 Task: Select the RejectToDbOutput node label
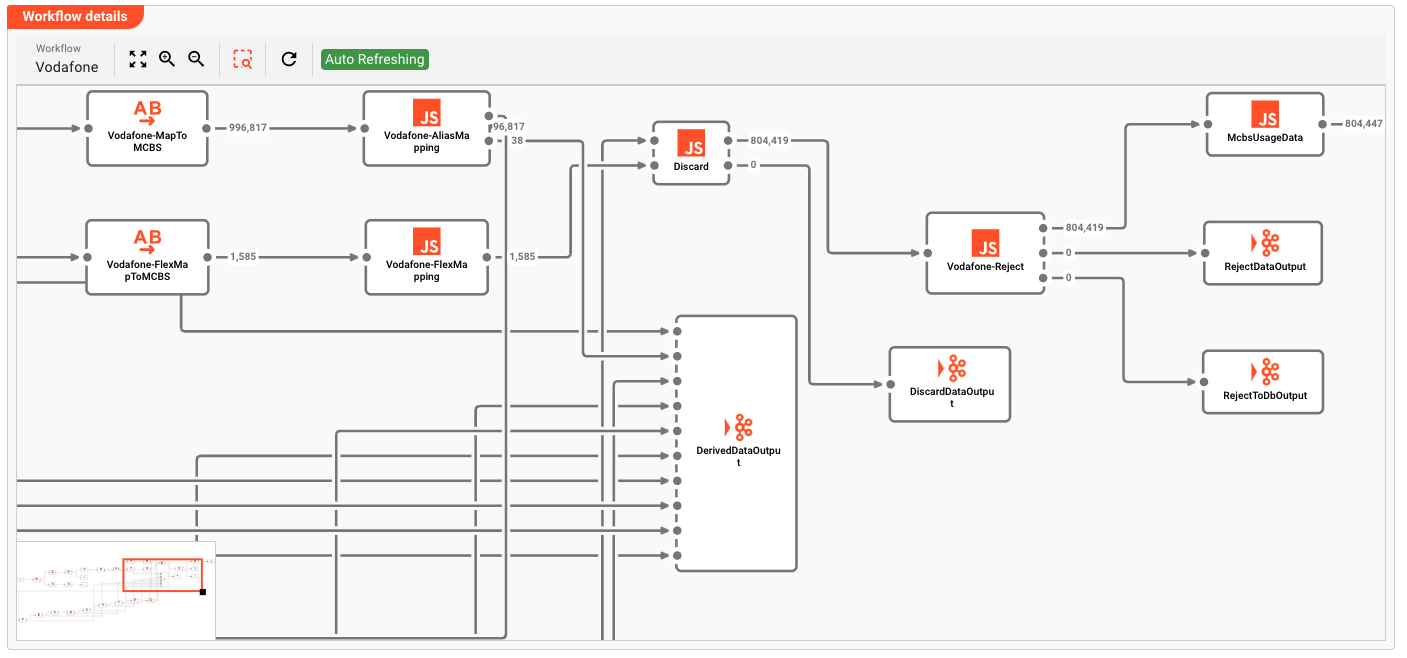1265,395
